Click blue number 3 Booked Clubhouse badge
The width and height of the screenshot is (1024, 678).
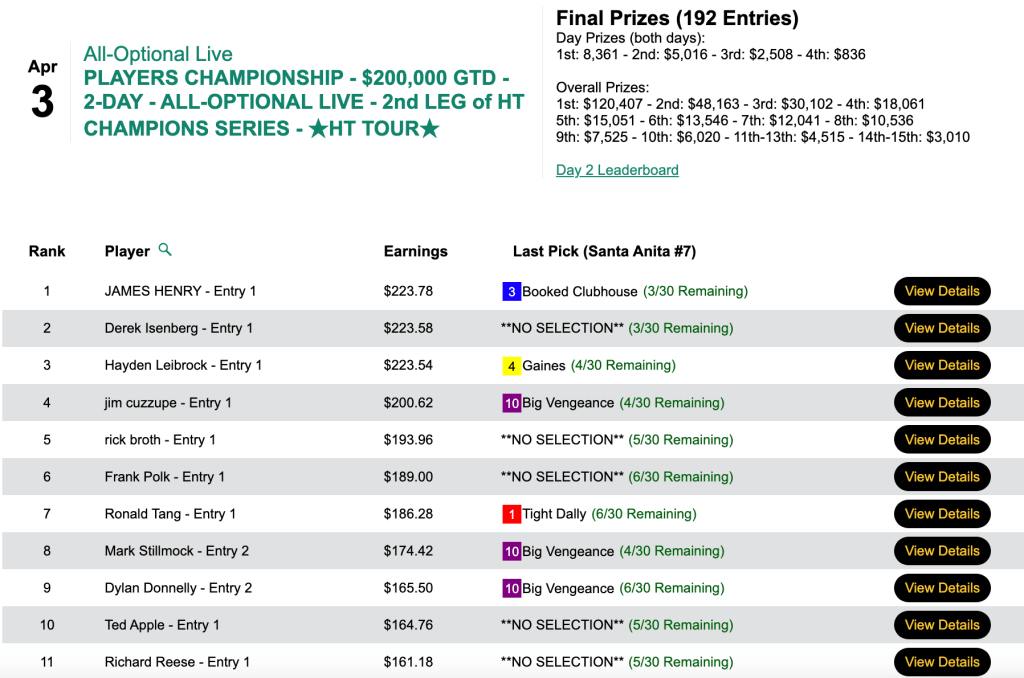coord(511,291)
